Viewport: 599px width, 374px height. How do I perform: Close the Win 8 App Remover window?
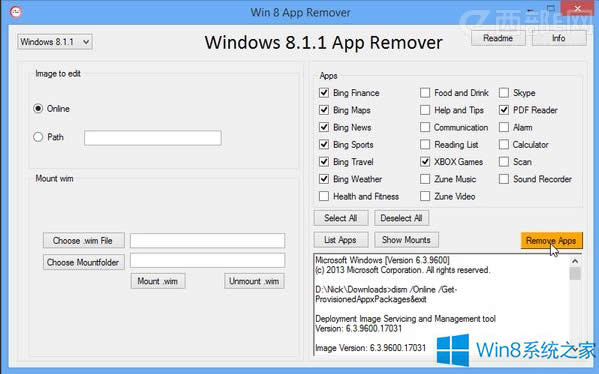click(x=578, y=8)
